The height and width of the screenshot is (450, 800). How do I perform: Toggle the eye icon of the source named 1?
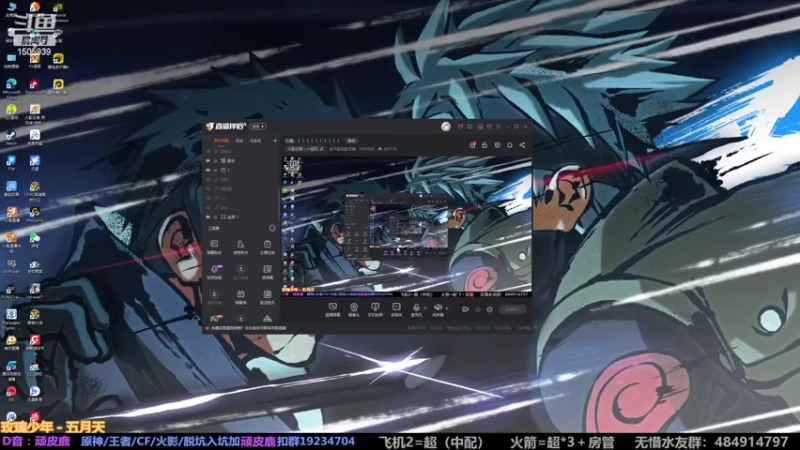click(x=208, y=170)
